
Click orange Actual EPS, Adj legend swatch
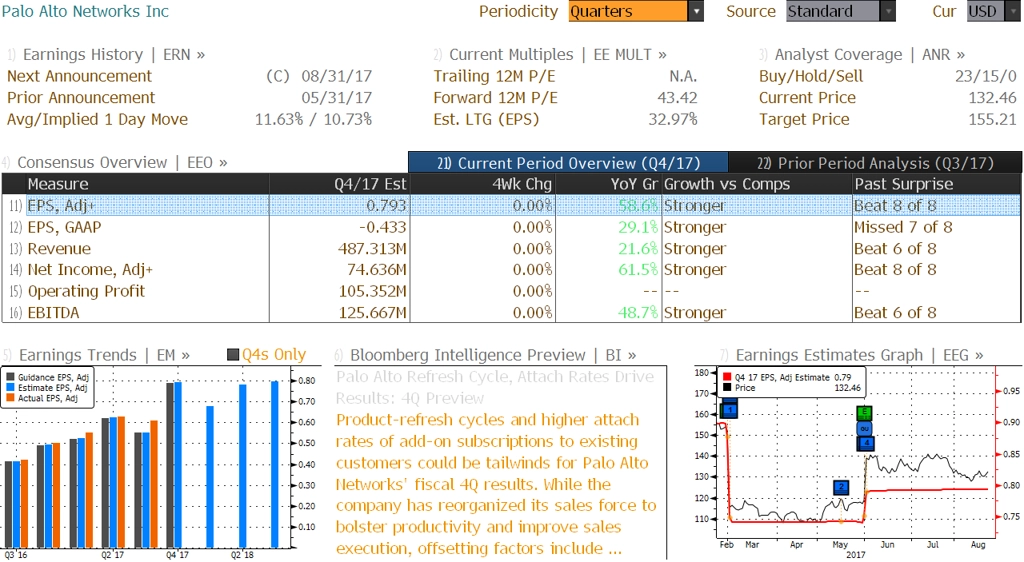[10, 398]
